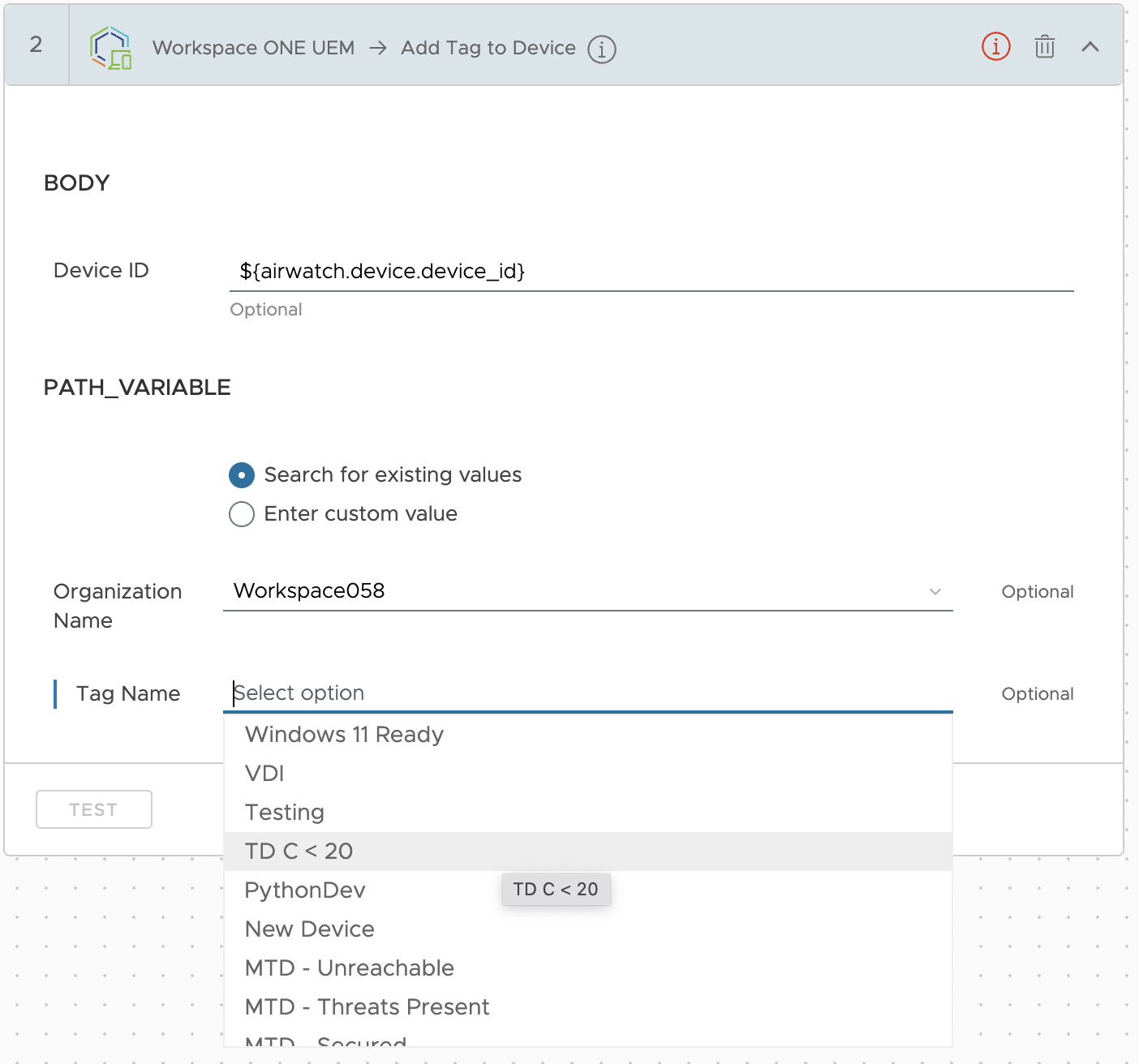Screen dimensions: 1139x1064
Task: Delete the action using the trash icon
Action: point(1044,46)
